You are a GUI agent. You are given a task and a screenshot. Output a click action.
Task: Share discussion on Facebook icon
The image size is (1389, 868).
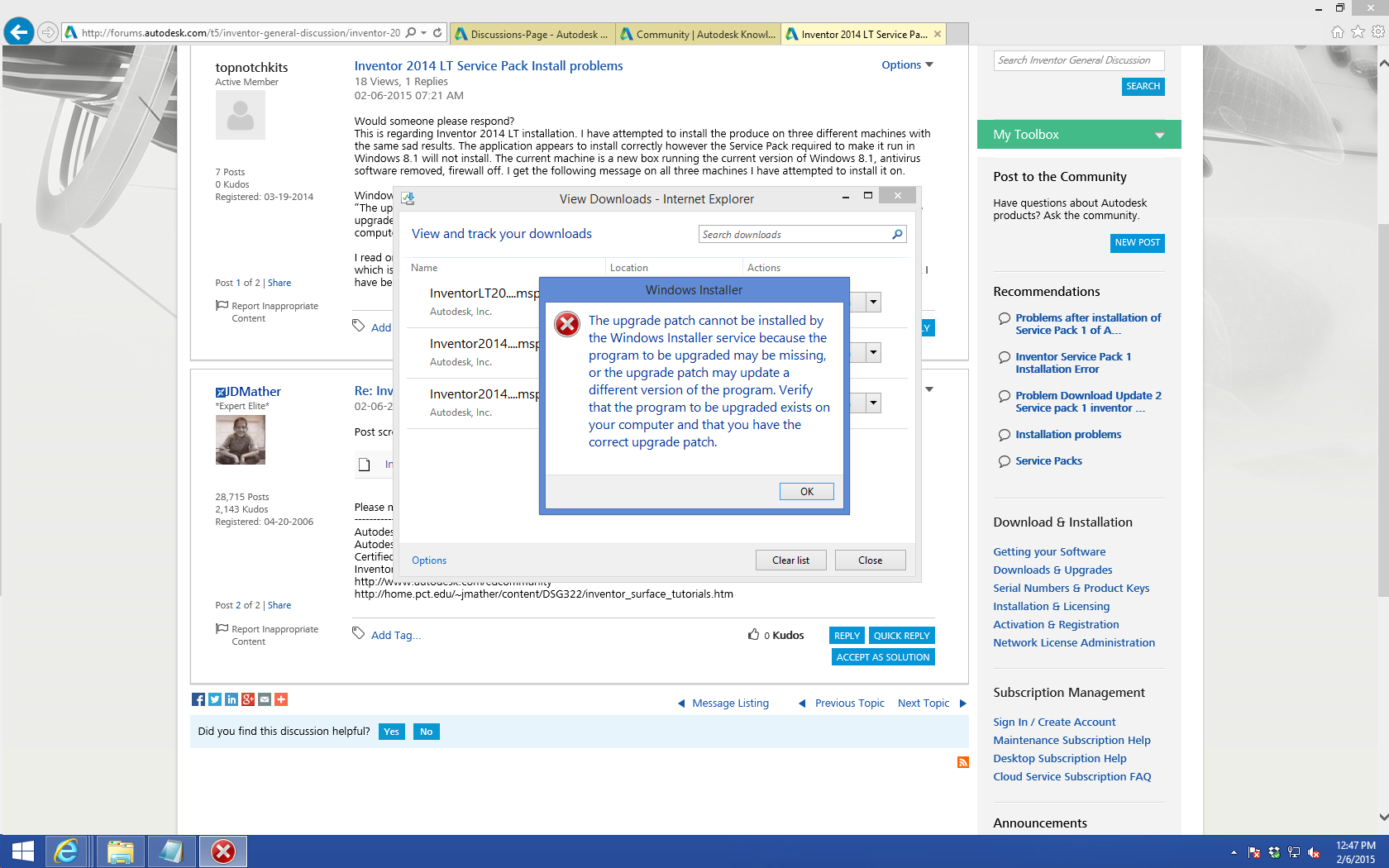(x=198, y=699)
